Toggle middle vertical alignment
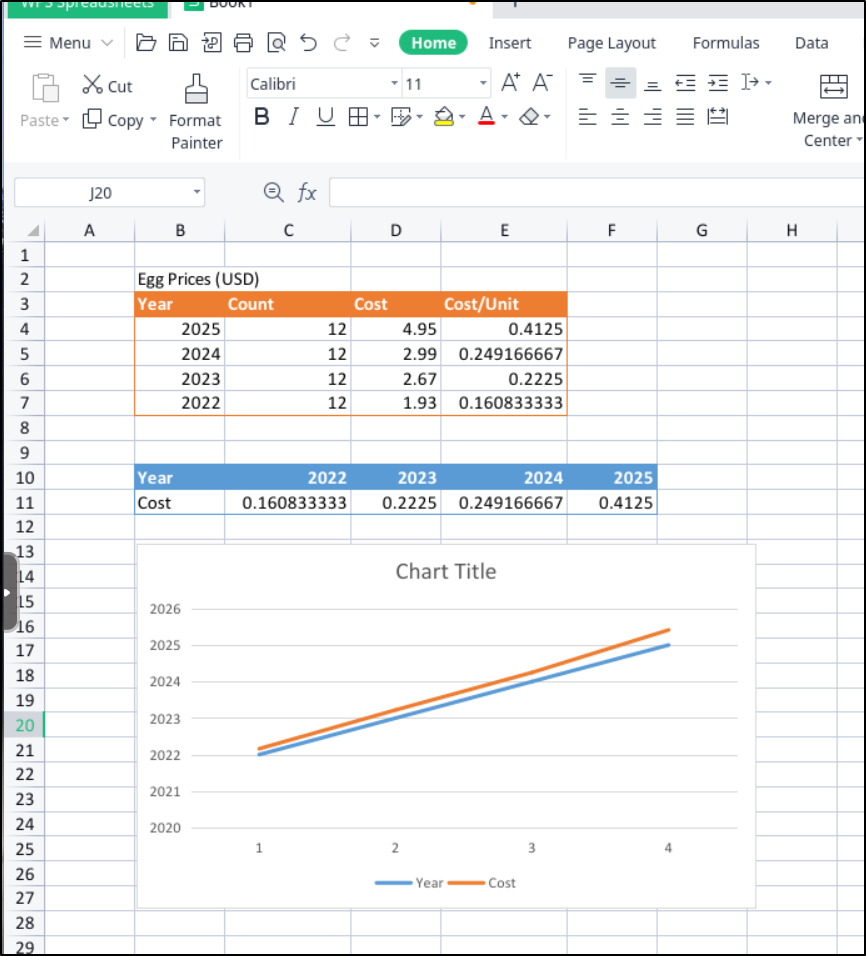Viewport: 866px width, 956px height. coord(620,83)
